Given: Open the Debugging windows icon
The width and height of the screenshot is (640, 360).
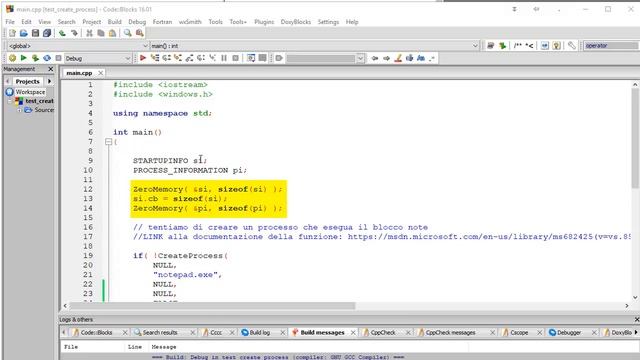Looking at the screenshot, I should click(x=251, y=58).
